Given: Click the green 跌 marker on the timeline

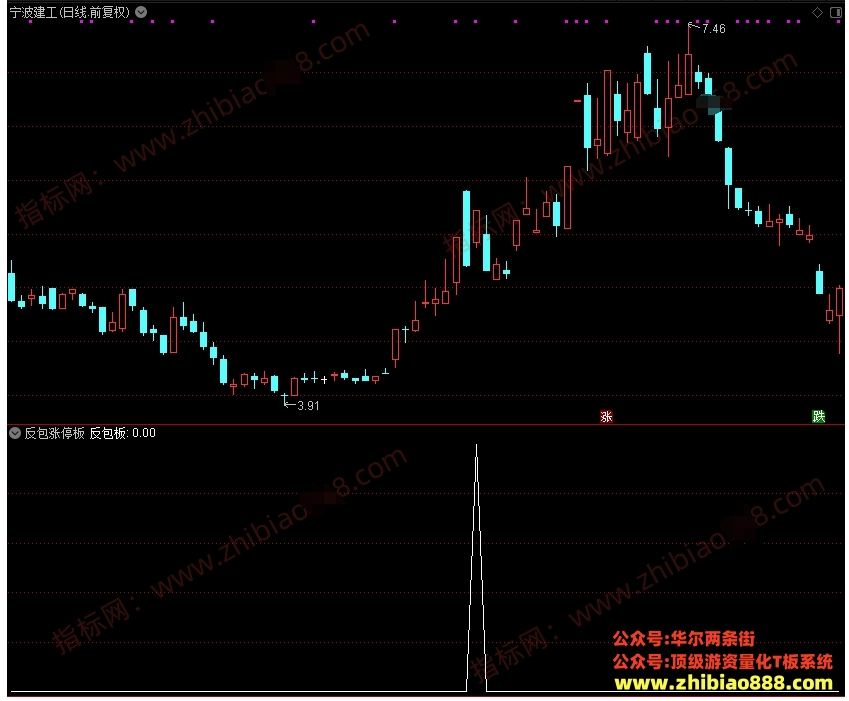Looking at the screenshot, I should tap(818, 416).
